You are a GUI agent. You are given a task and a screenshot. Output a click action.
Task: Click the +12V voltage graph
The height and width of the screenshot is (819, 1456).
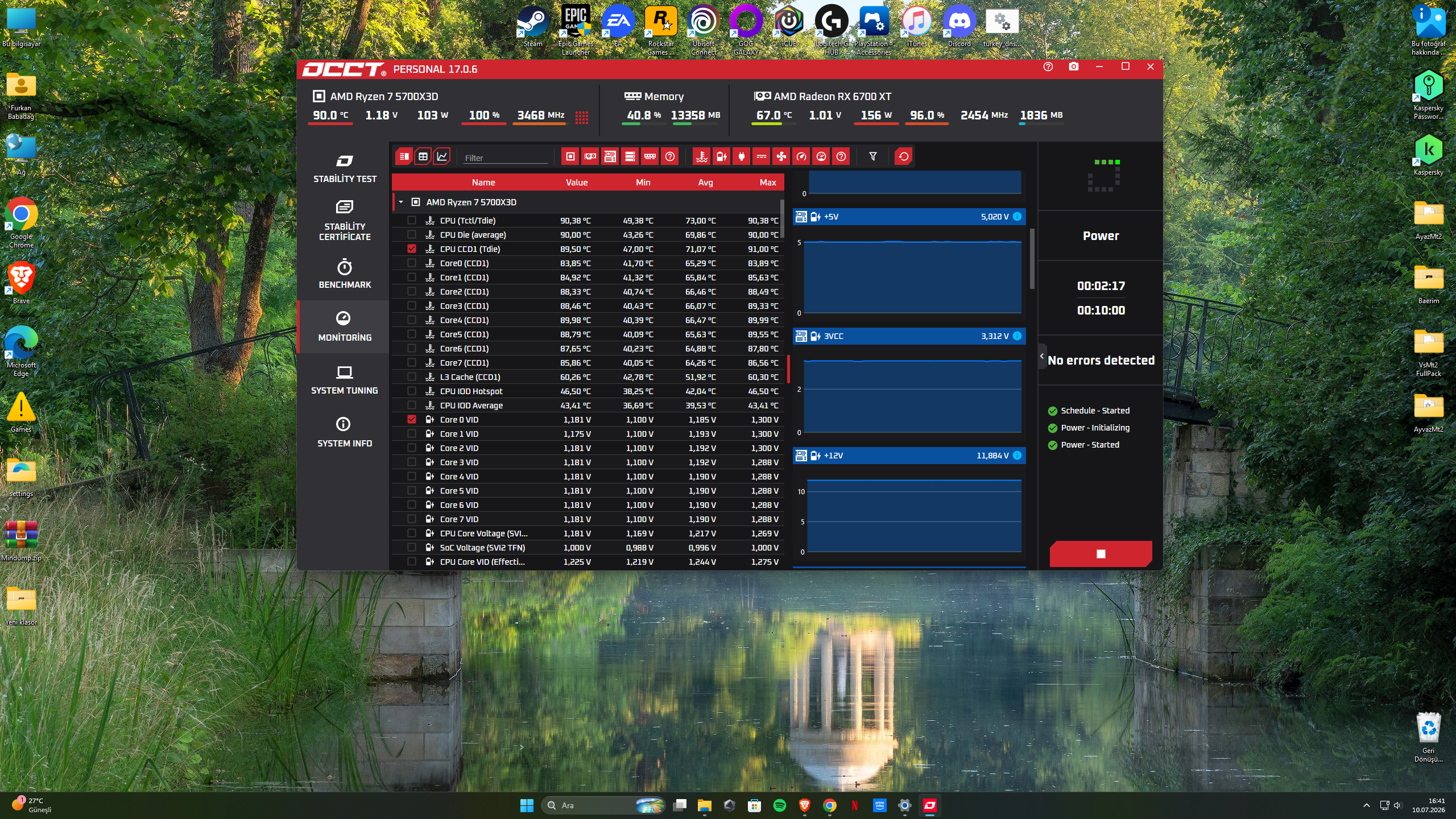coord(915,515)
